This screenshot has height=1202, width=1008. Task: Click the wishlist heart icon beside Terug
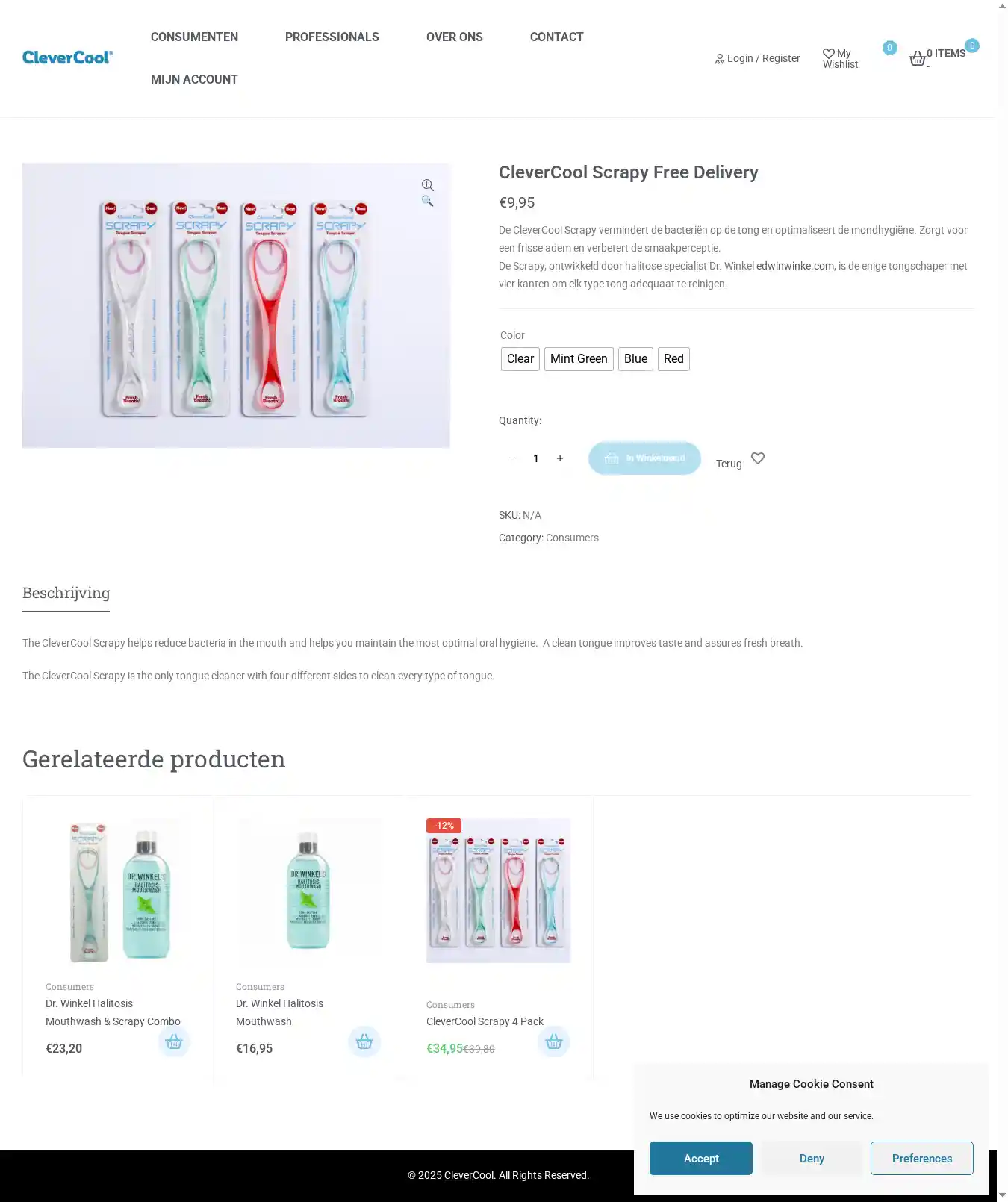point(758,458)
